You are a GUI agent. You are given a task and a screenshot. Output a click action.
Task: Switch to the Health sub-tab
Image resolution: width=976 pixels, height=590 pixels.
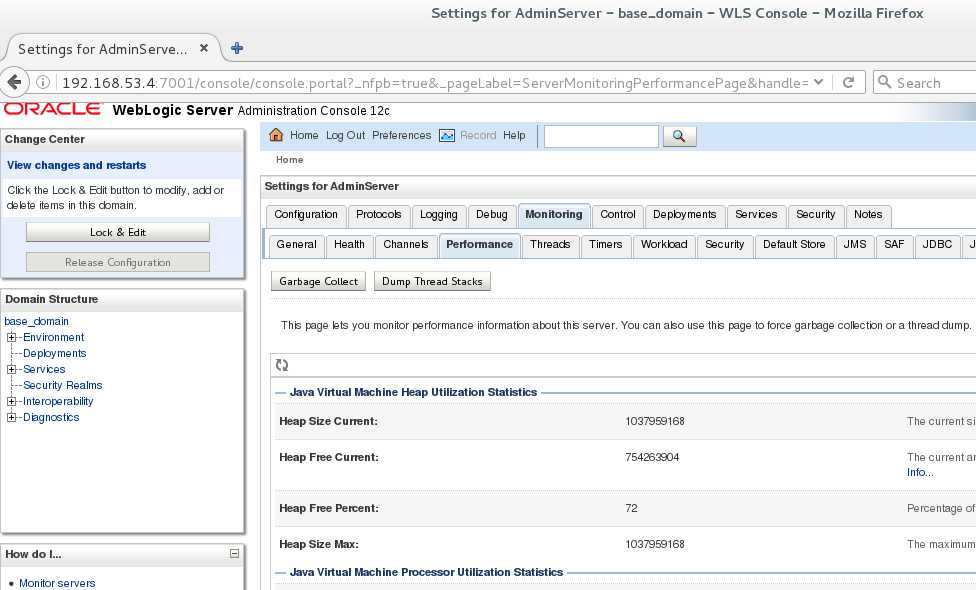[x=349, y=245]
